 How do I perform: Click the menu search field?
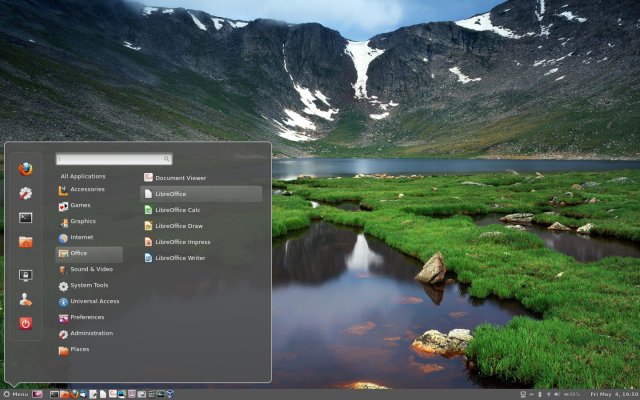[114, 159]
